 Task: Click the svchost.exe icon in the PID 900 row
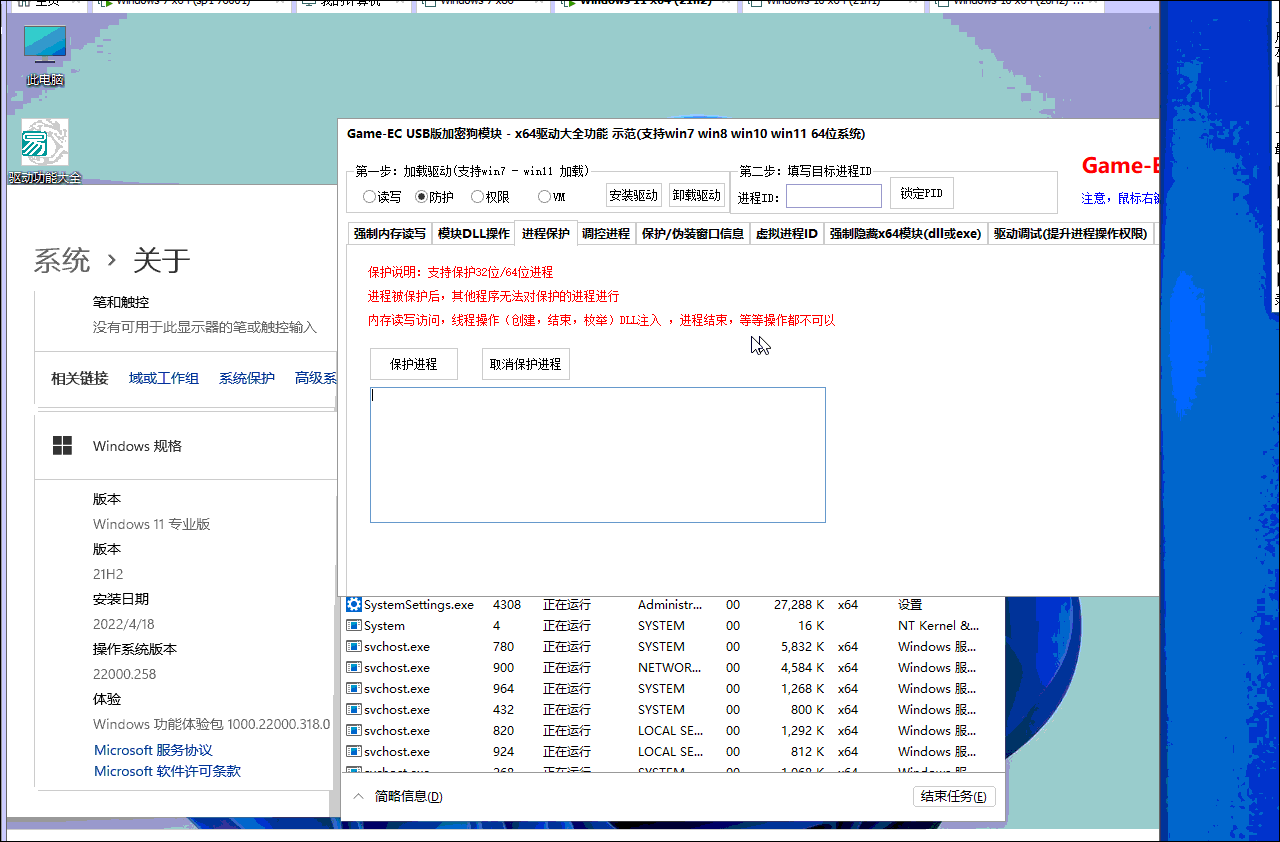pos(353,668)
